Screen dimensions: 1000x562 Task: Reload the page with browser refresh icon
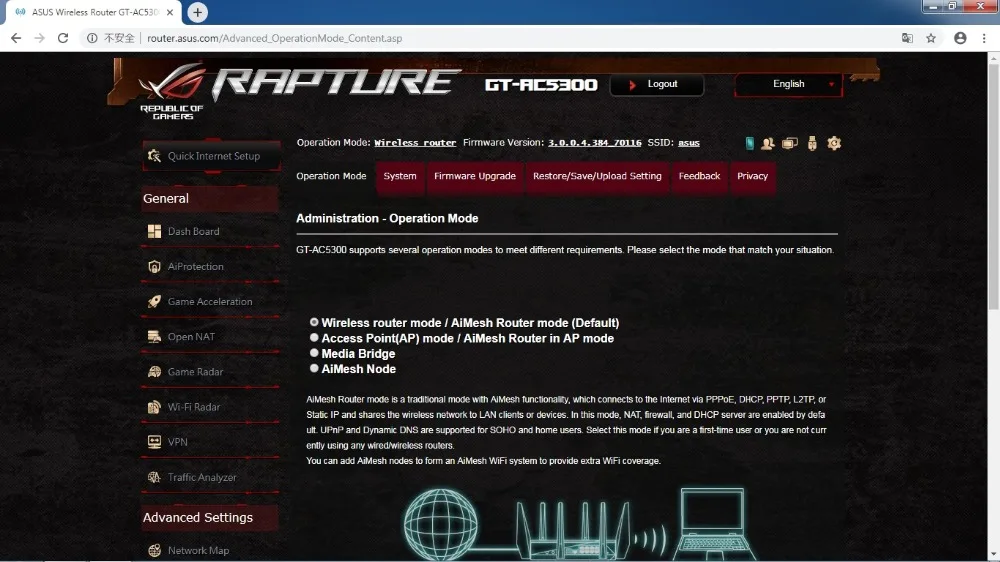point(62,38)
